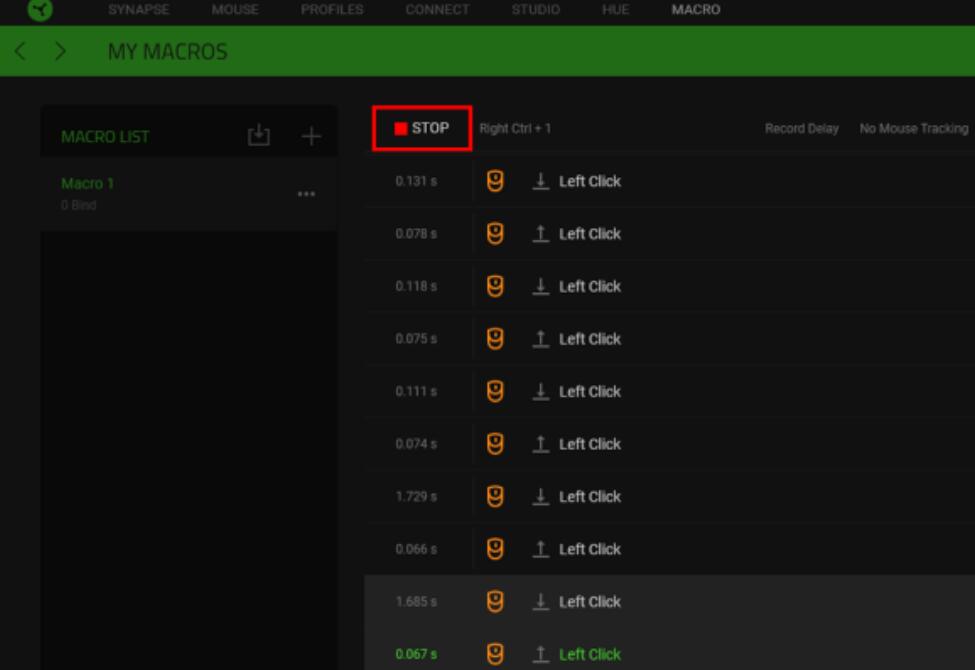Stop macro recording

click(x=421, y=129)
